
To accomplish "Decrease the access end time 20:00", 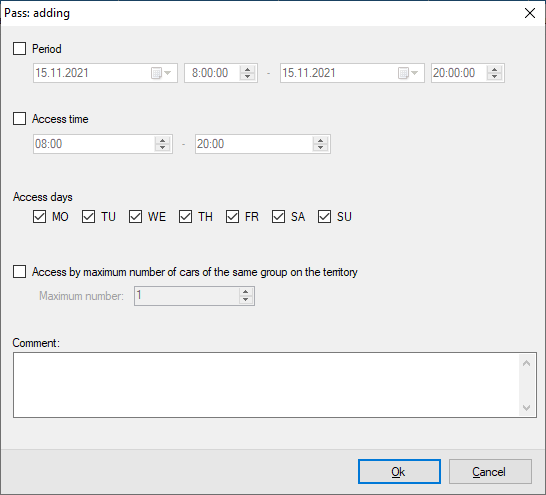I will point(320,147).
